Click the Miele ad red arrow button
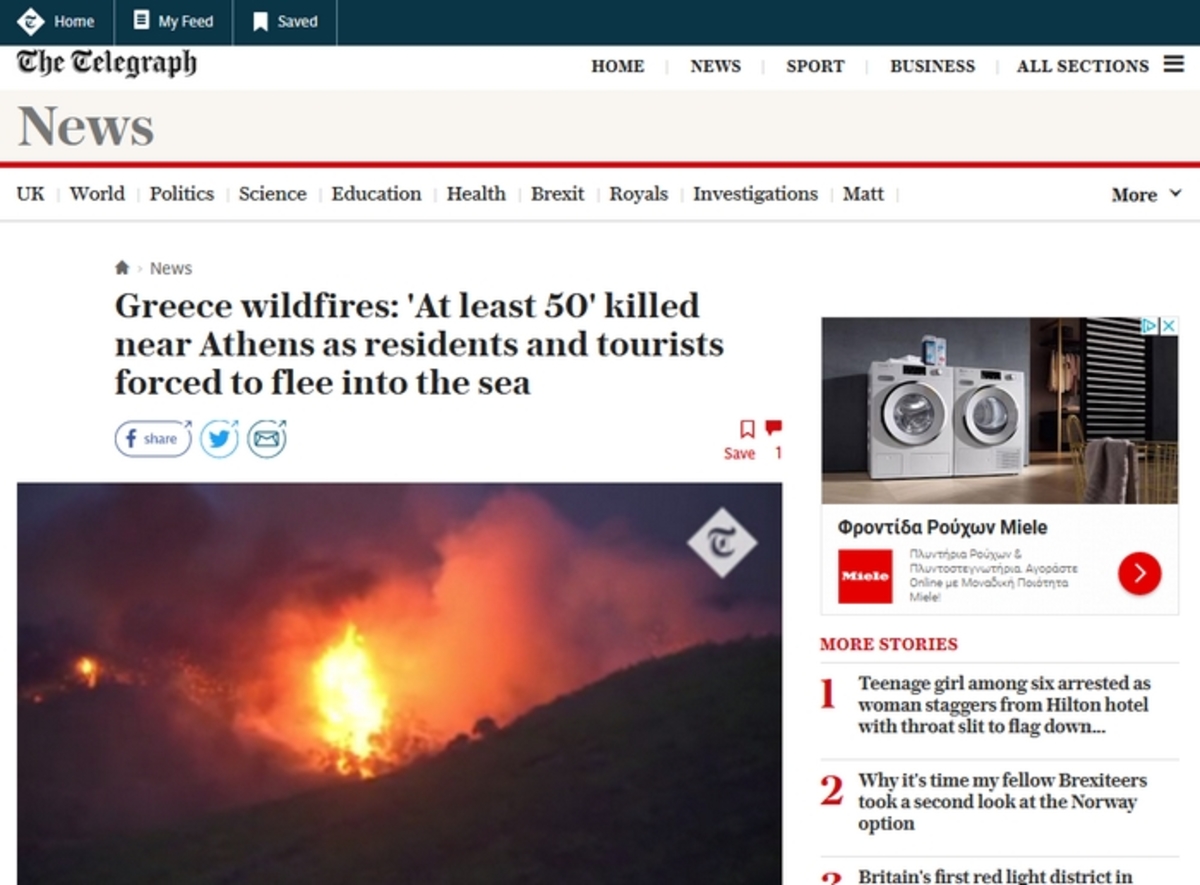1200x885 pixels. coord(1139,573)
